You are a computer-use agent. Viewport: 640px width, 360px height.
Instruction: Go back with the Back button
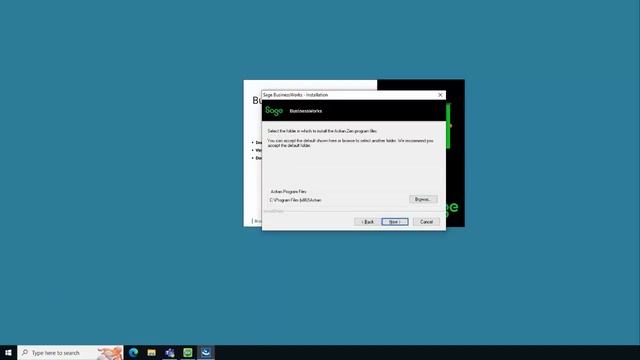tap(367, 222)
